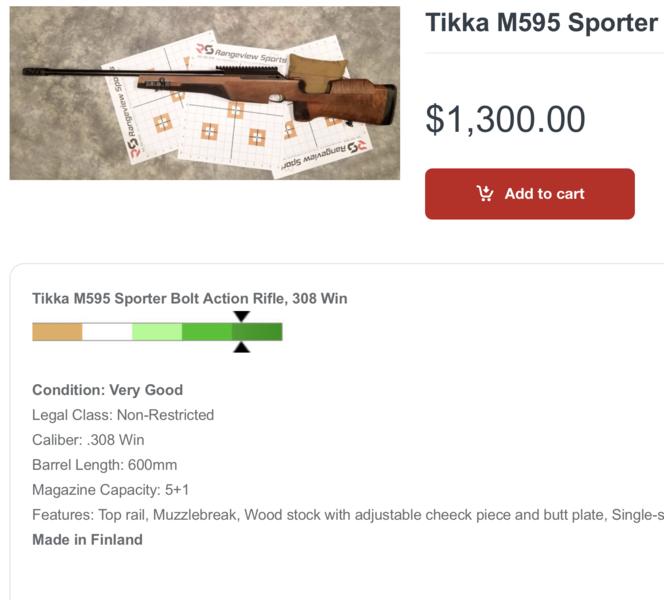Select the white segment of condition bar
The width and height of the screenshot is (664, 600).
point(107,332)
